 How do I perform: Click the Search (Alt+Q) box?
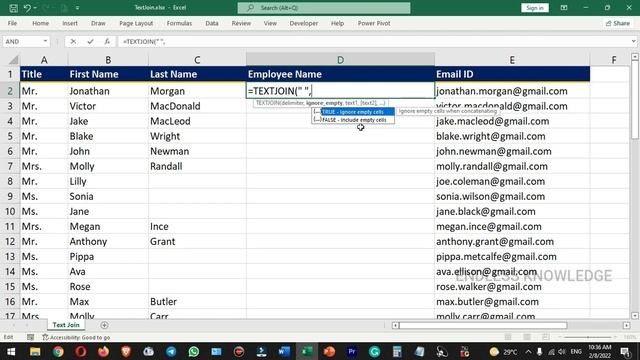tap(324, 8)
